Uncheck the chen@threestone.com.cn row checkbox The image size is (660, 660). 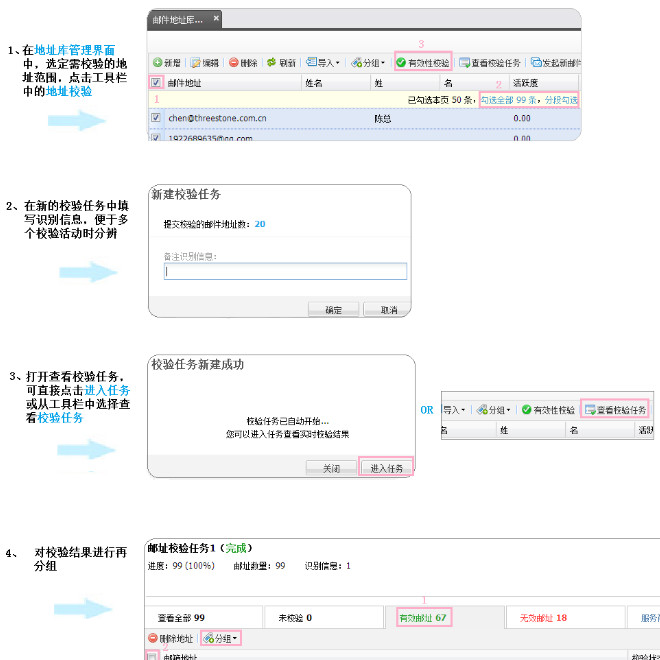(156, 117)
